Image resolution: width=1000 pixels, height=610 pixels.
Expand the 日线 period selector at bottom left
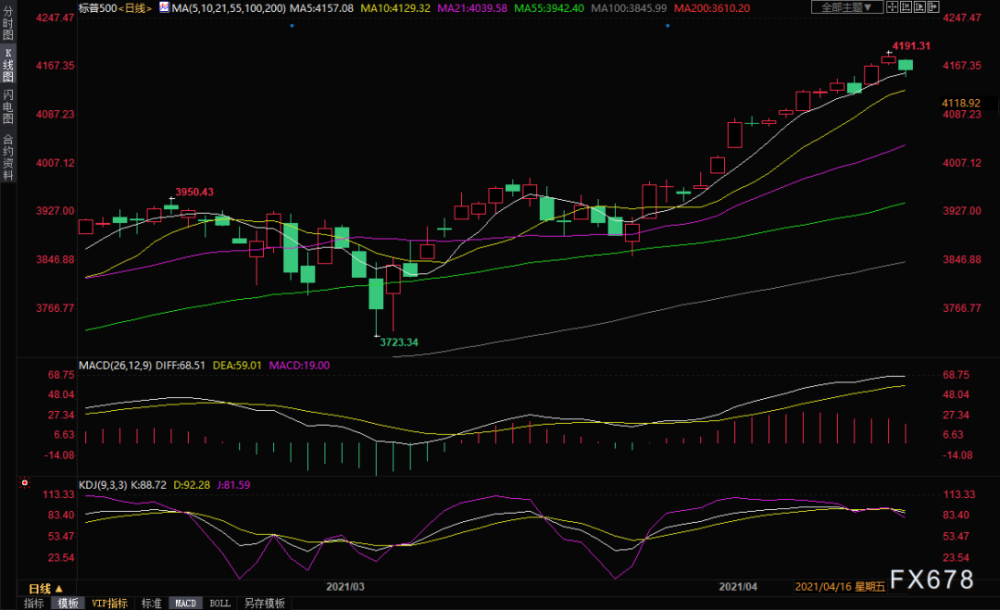45,588
